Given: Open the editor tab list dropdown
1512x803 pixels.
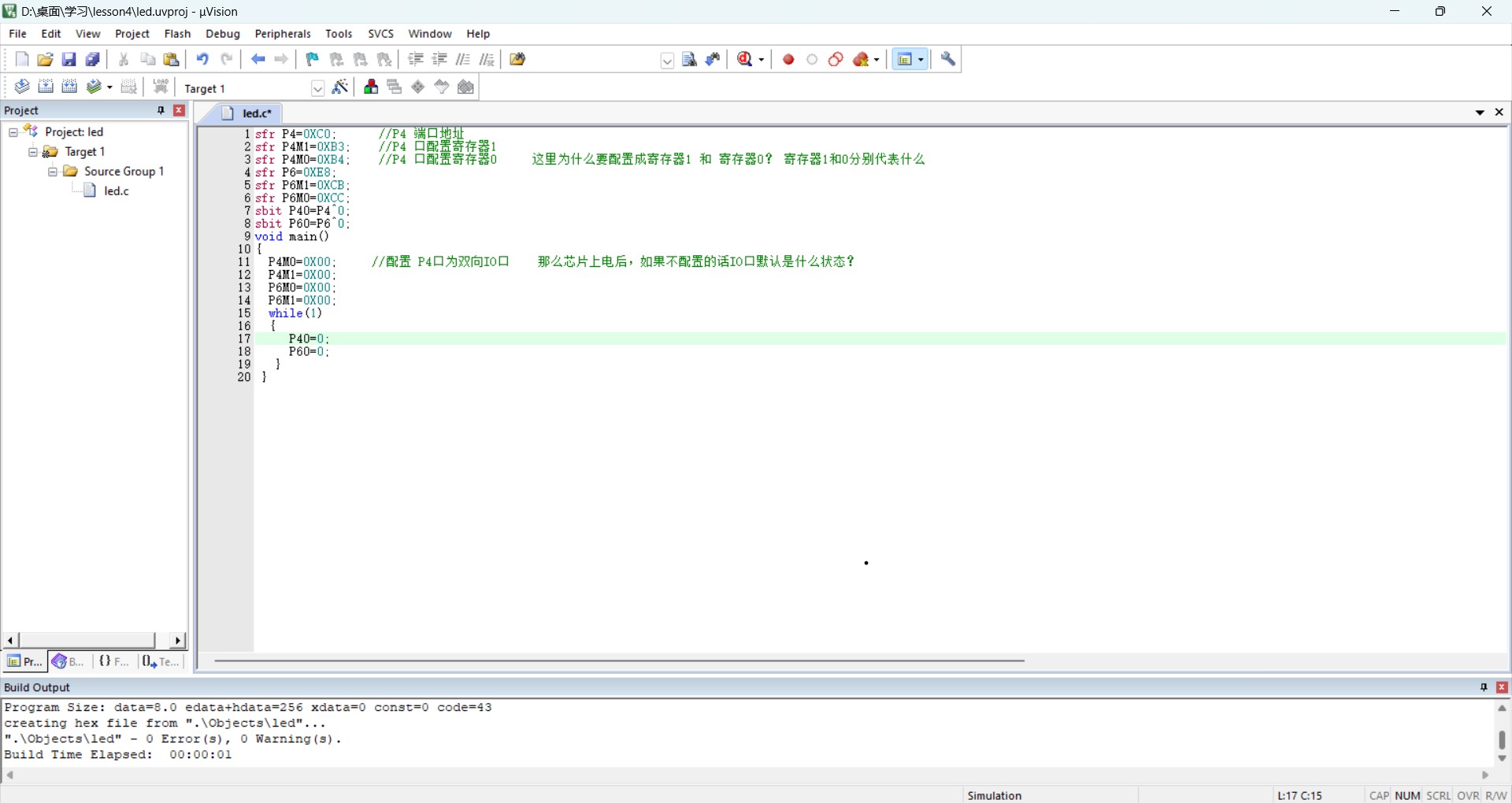Looking at the screenshot, I should tap(1480, 113).
